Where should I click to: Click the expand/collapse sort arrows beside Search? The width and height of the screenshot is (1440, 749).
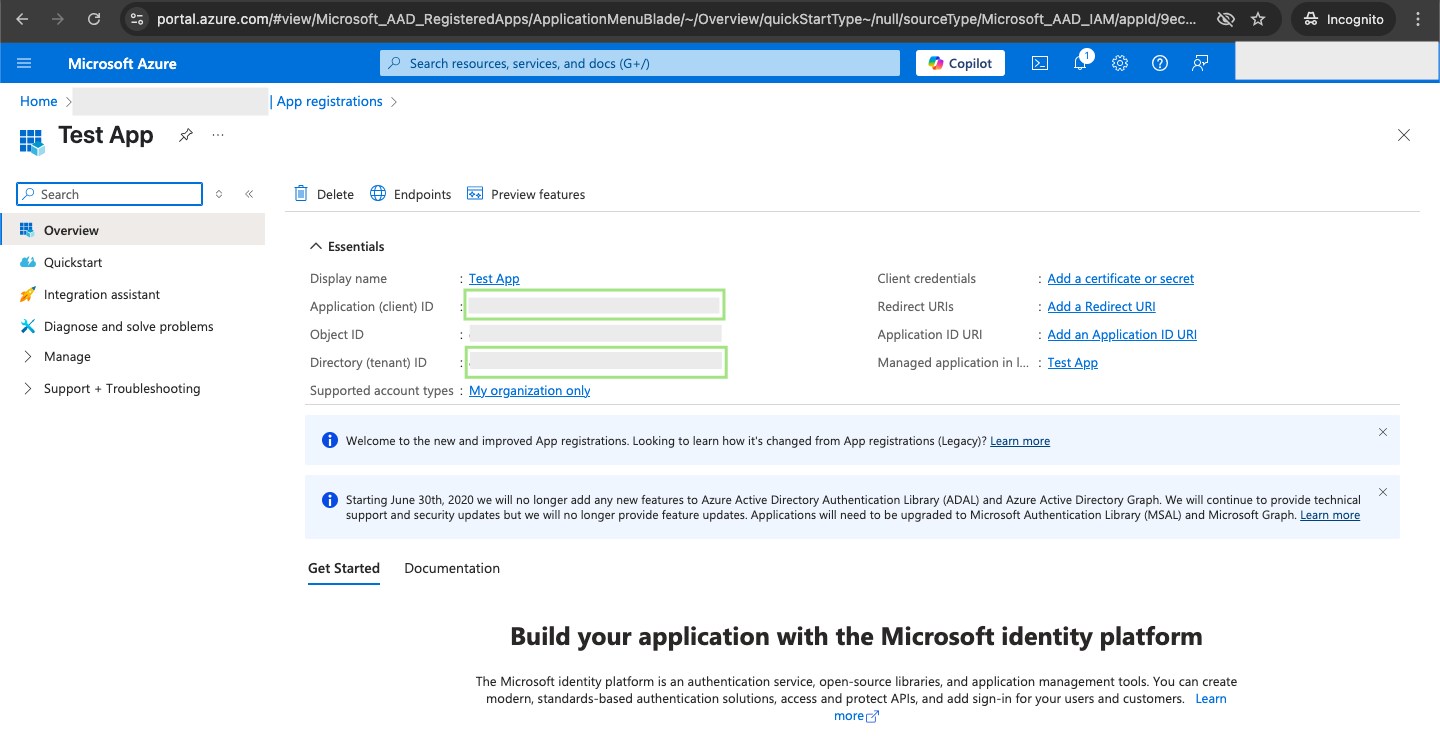(219, 194)
